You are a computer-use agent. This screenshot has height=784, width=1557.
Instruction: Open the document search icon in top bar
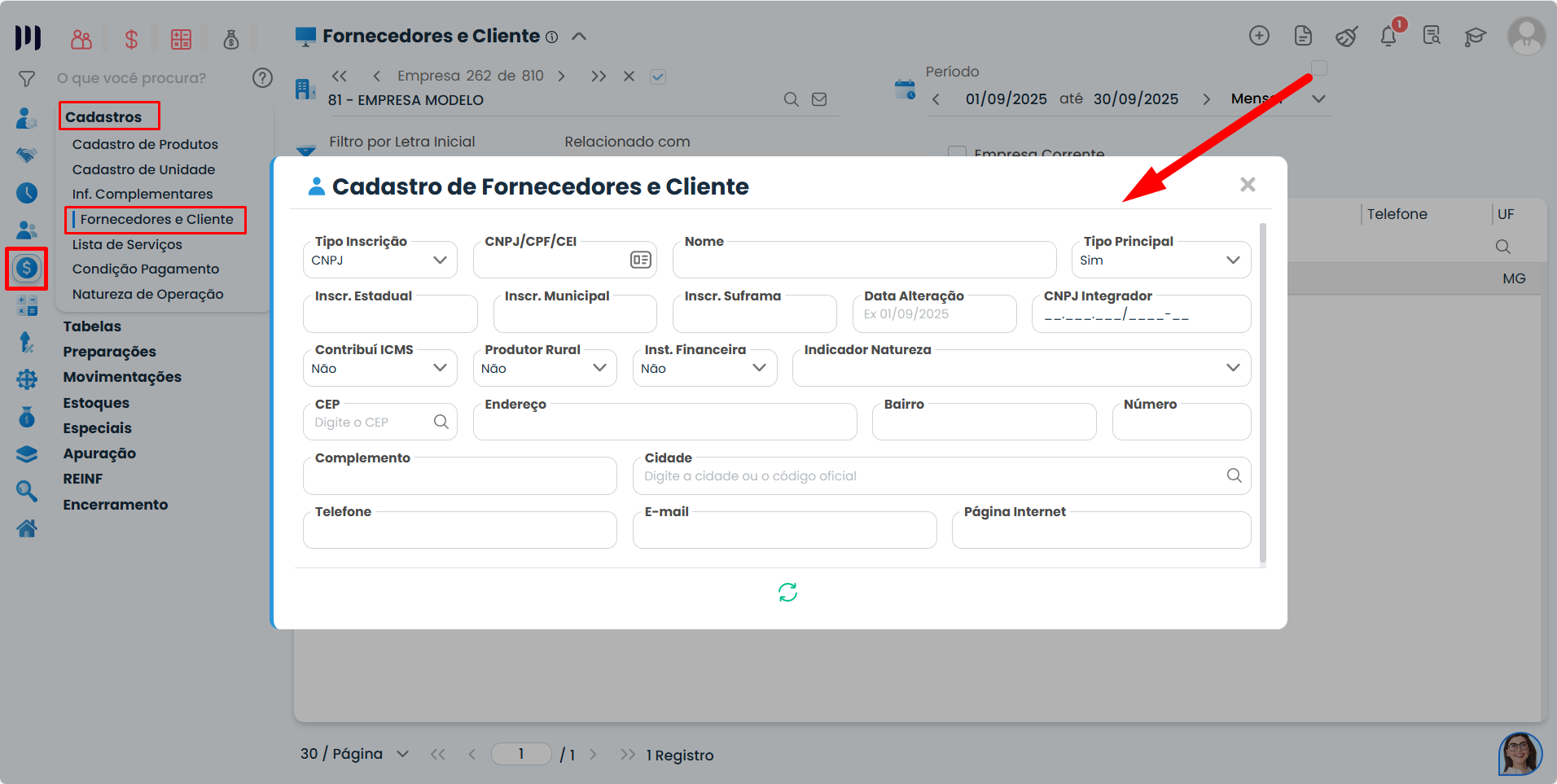click(x=1432, y=36)
